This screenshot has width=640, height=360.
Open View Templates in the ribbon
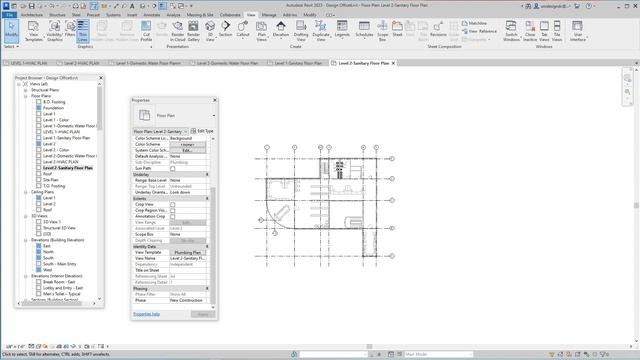33,31
